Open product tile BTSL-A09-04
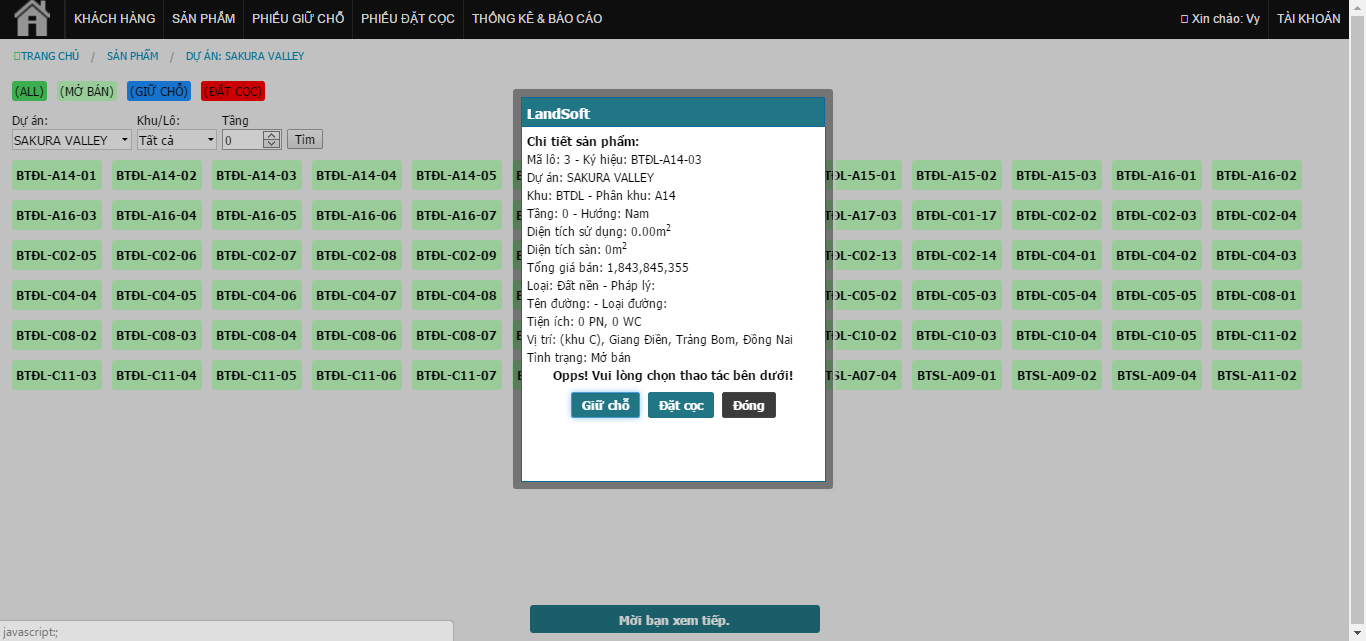The image size is (1366, 641). (1157, 376)
